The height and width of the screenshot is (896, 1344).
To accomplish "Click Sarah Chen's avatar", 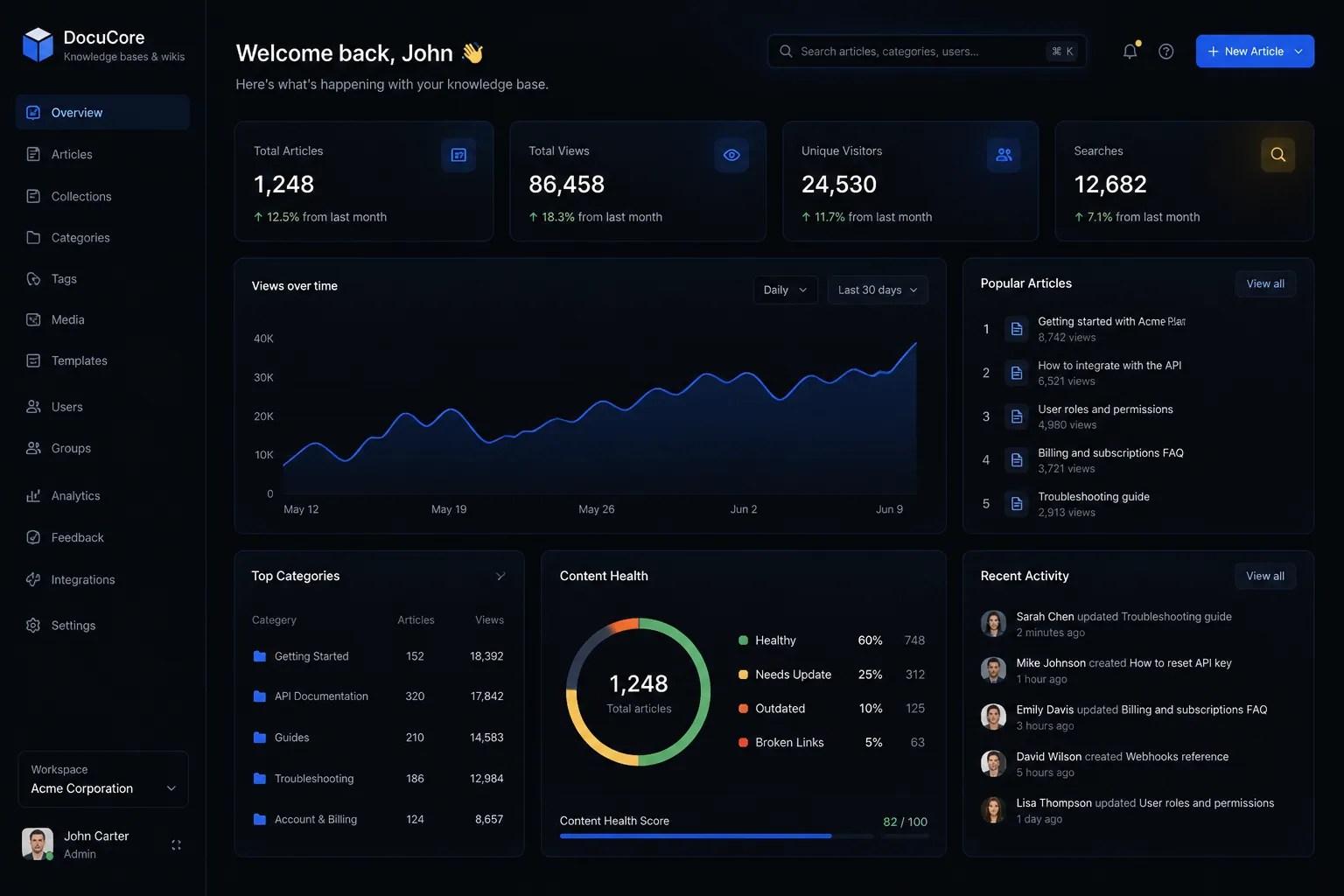I will (x=993, y=624).
